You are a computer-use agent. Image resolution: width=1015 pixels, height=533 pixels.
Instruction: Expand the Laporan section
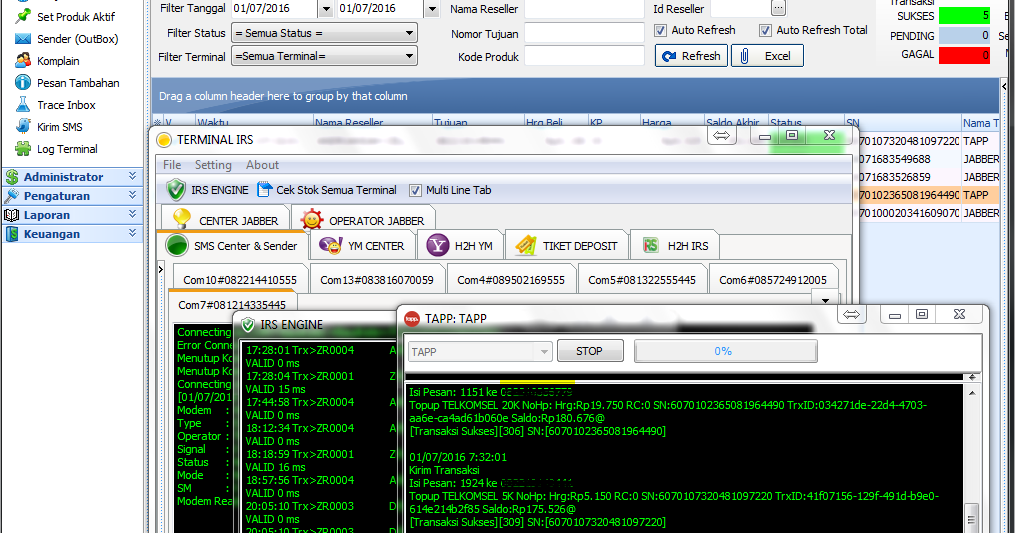coord(133,214)
